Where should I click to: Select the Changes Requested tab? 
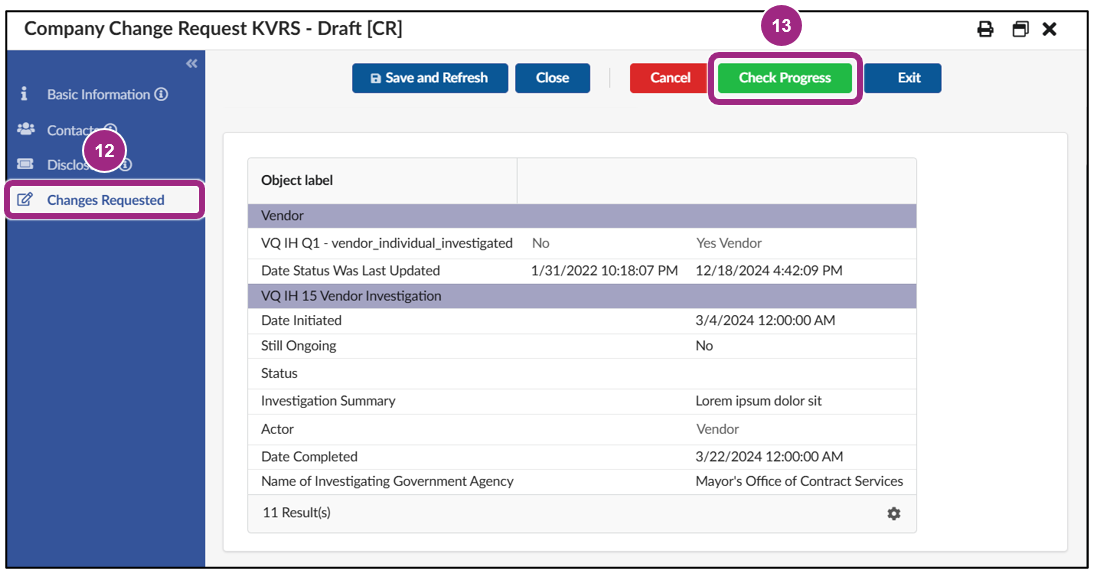click(x=105, y=200)
